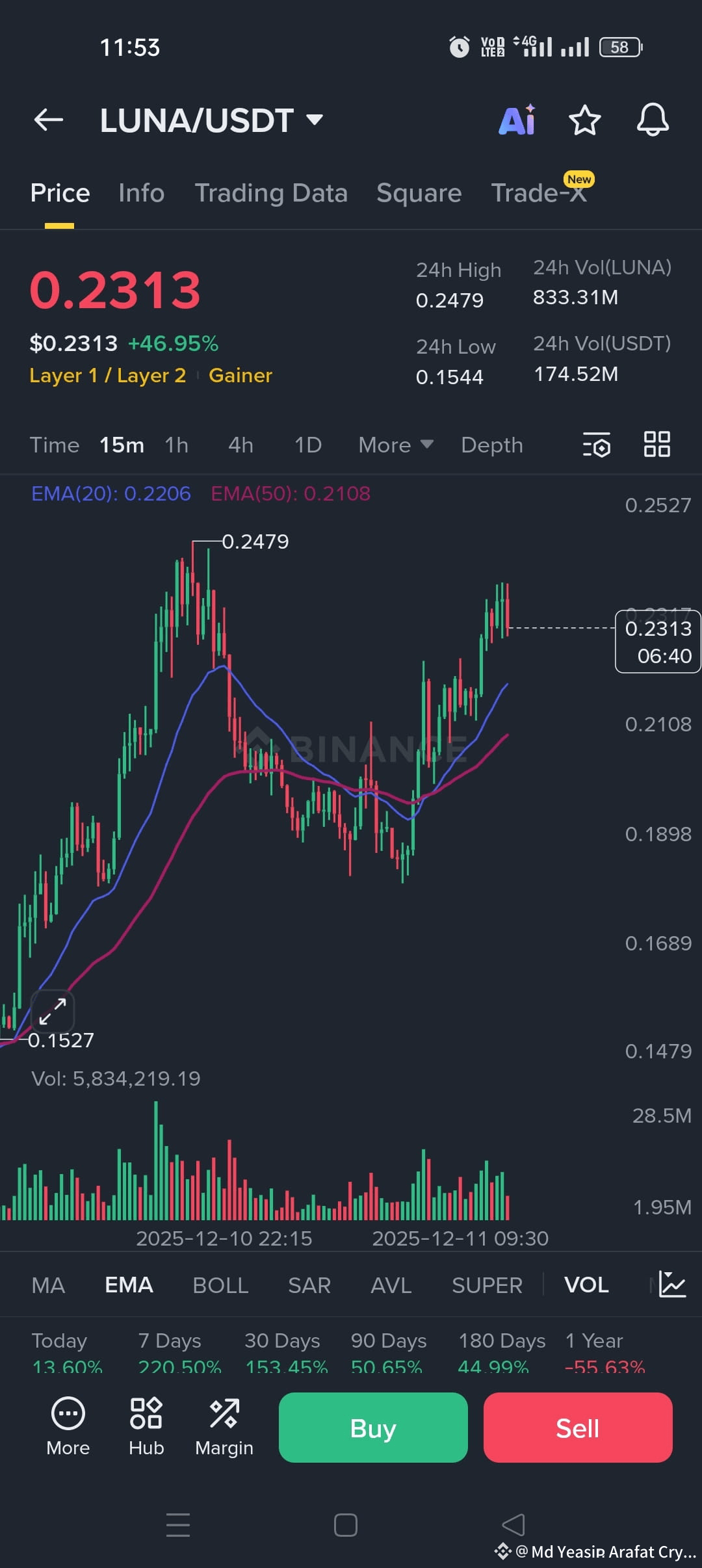702x1568 pixels.
Task: Expand the More timeframes dropdown
Action: pos(396,445)
